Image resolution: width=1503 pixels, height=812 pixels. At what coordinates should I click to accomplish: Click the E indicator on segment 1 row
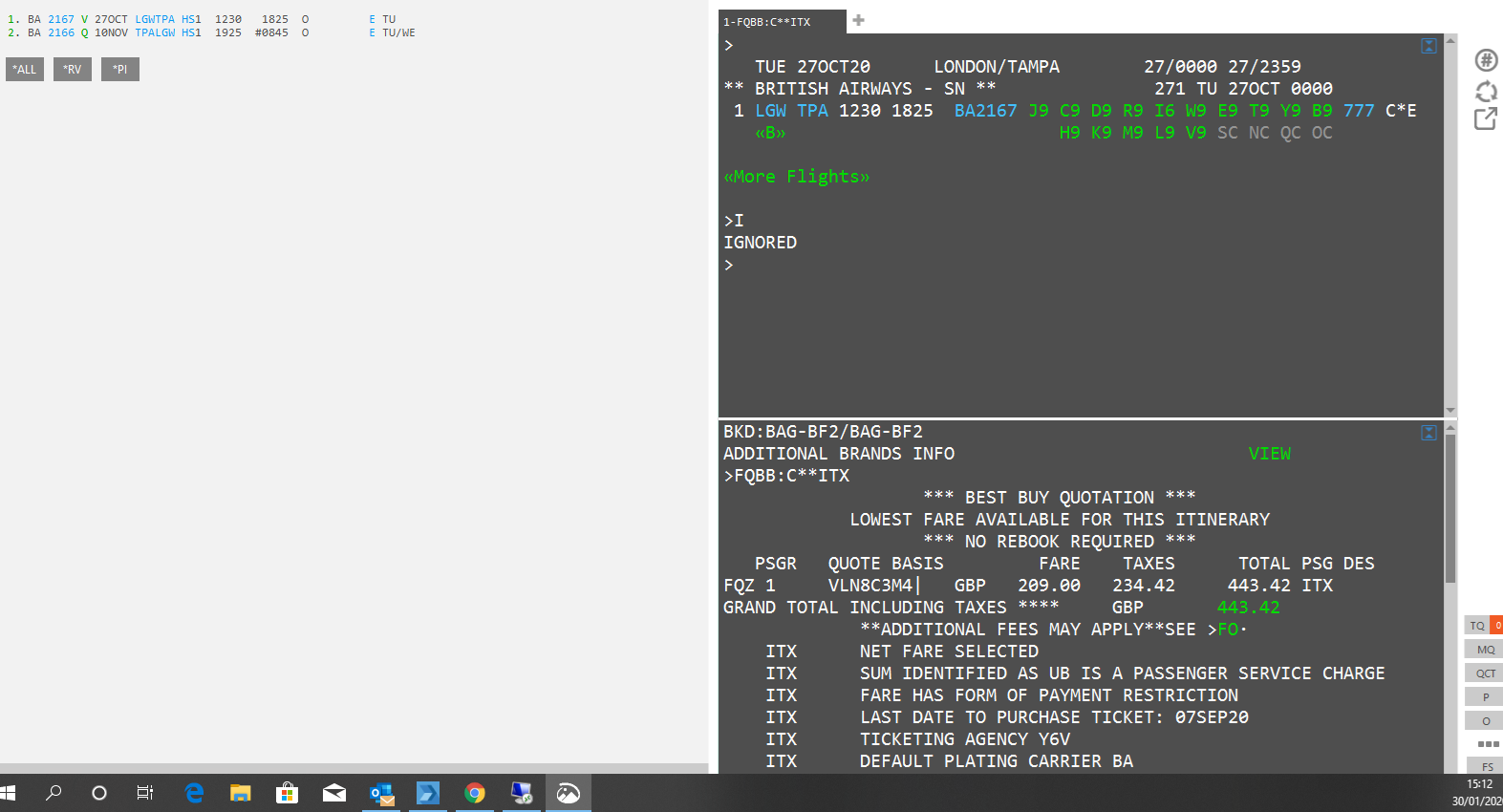373,19
